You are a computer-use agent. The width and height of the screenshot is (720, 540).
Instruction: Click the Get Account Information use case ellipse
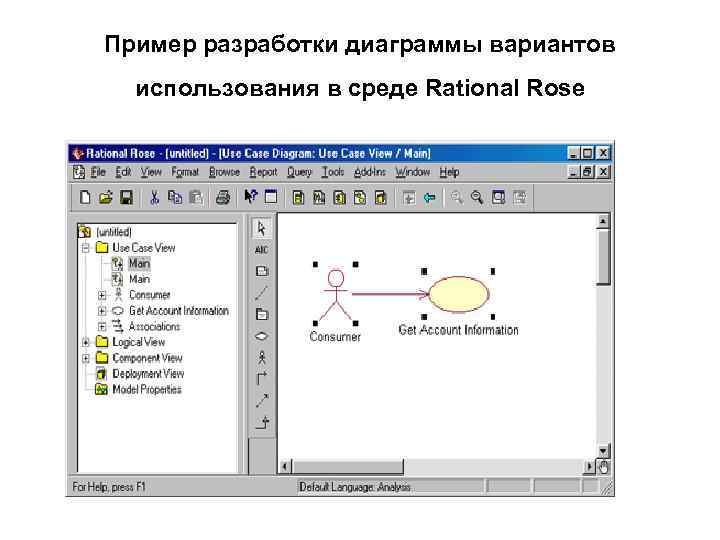[x=458, y=294]
